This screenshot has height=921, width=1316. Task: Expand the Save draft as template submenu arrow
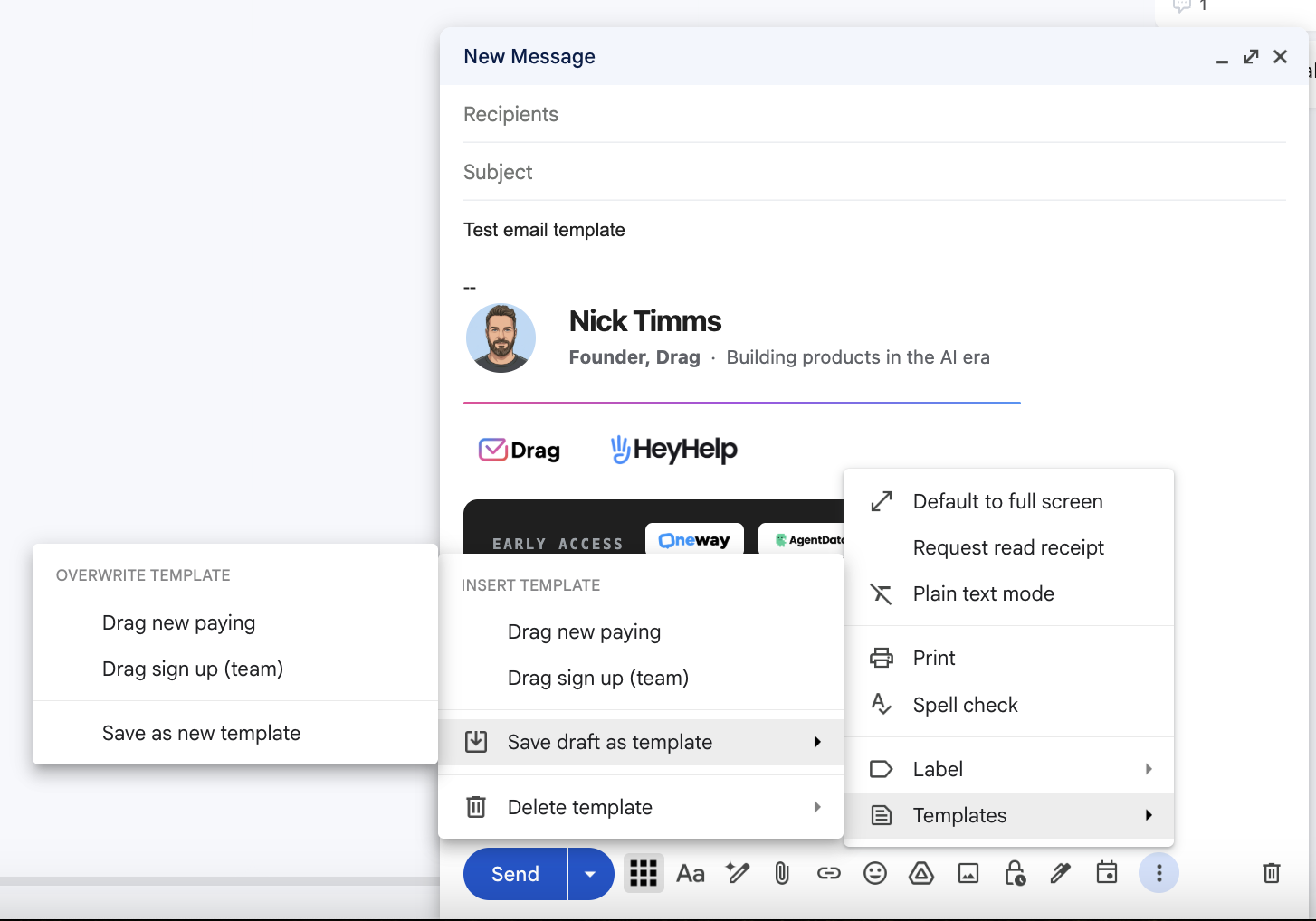(x=817, y=742)
